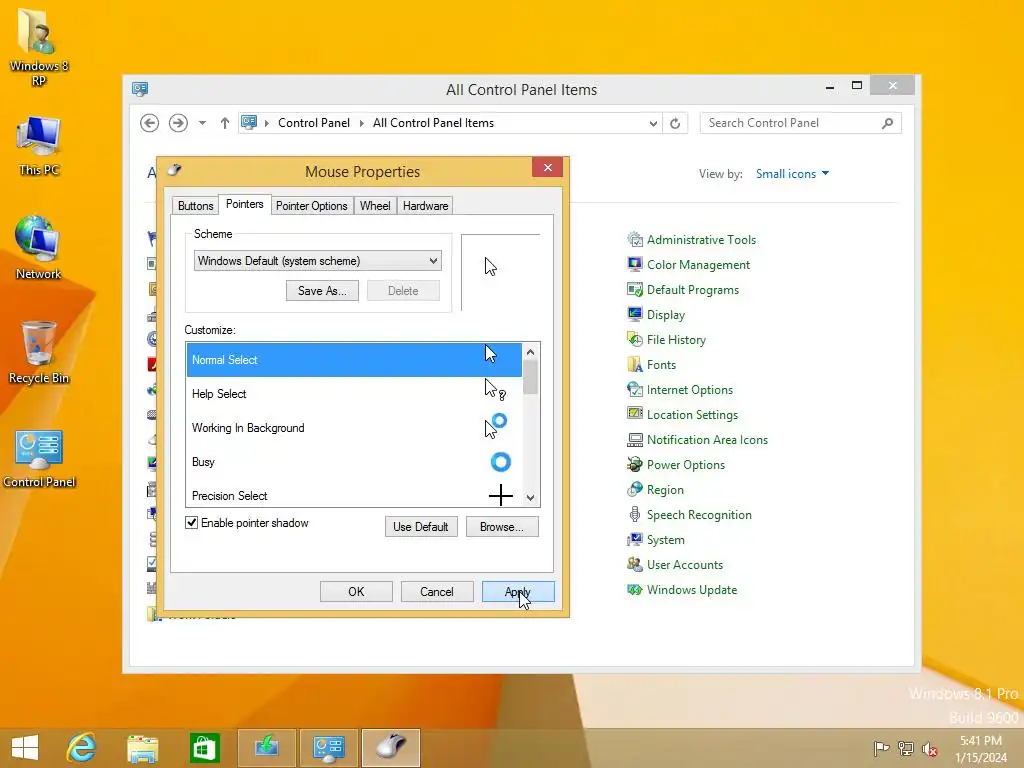The image size is (1024, 768).
Task: Select the Pointers tab
Action: point(245,204)
